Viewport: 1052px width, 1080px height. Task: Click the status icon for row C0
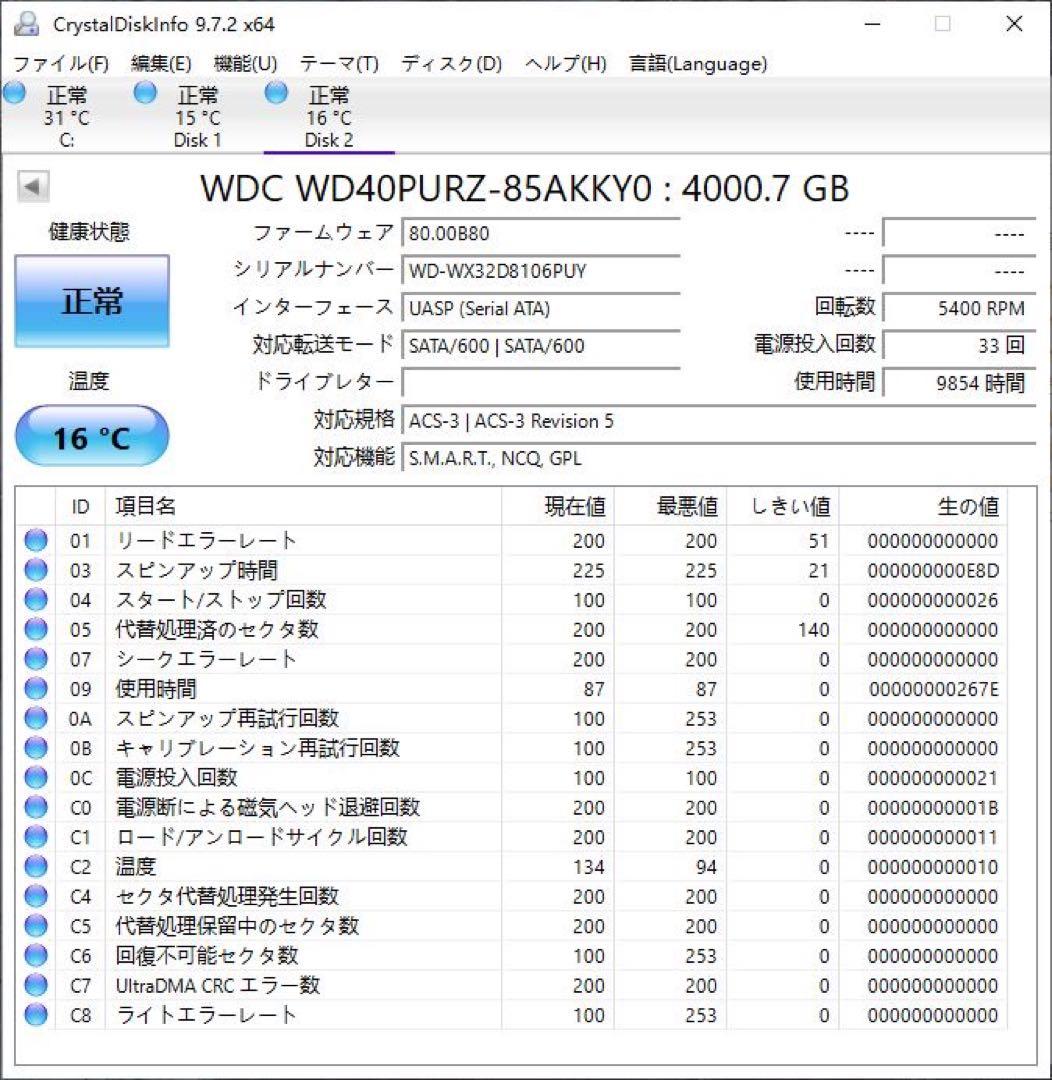click(36, 807)
